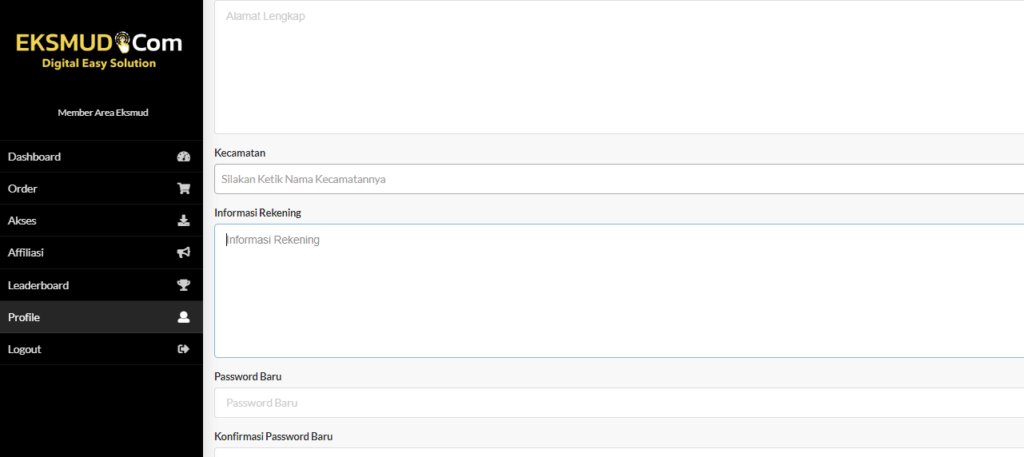Screen dimensions: 1024x457
Task: Click the hand pointer icon in logo
Action: tap(123, 42)
